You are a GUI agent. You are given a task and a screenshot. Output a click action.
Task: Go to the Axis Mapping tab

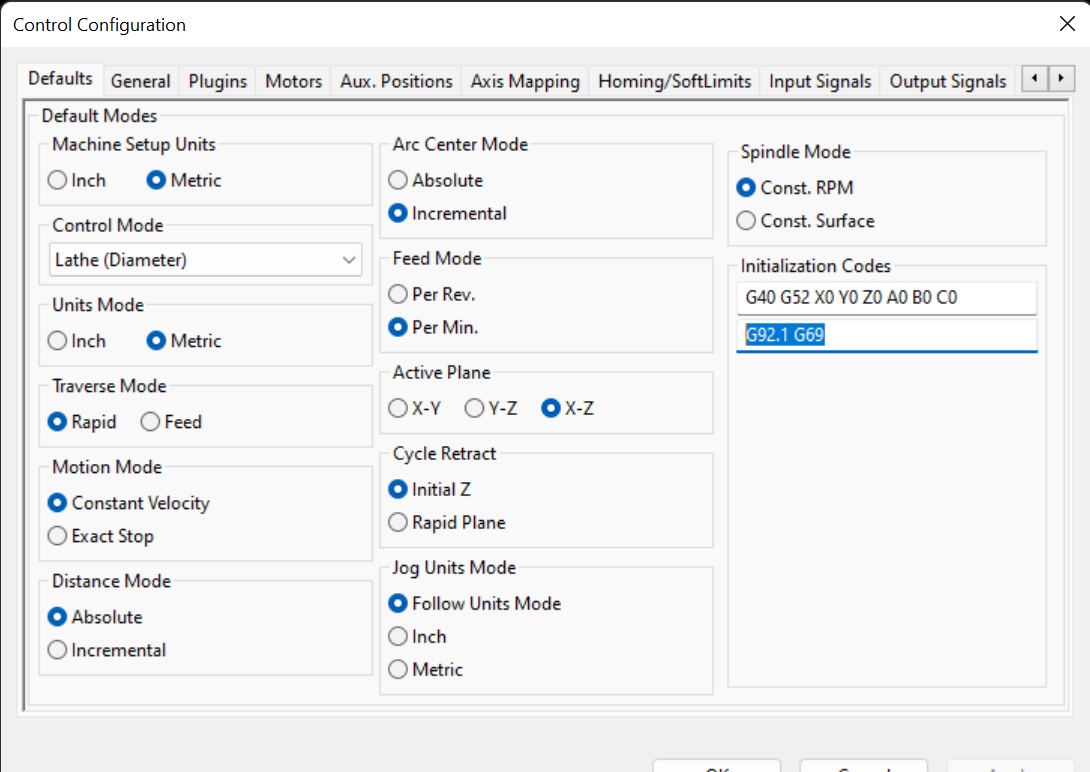click(525, 81)
